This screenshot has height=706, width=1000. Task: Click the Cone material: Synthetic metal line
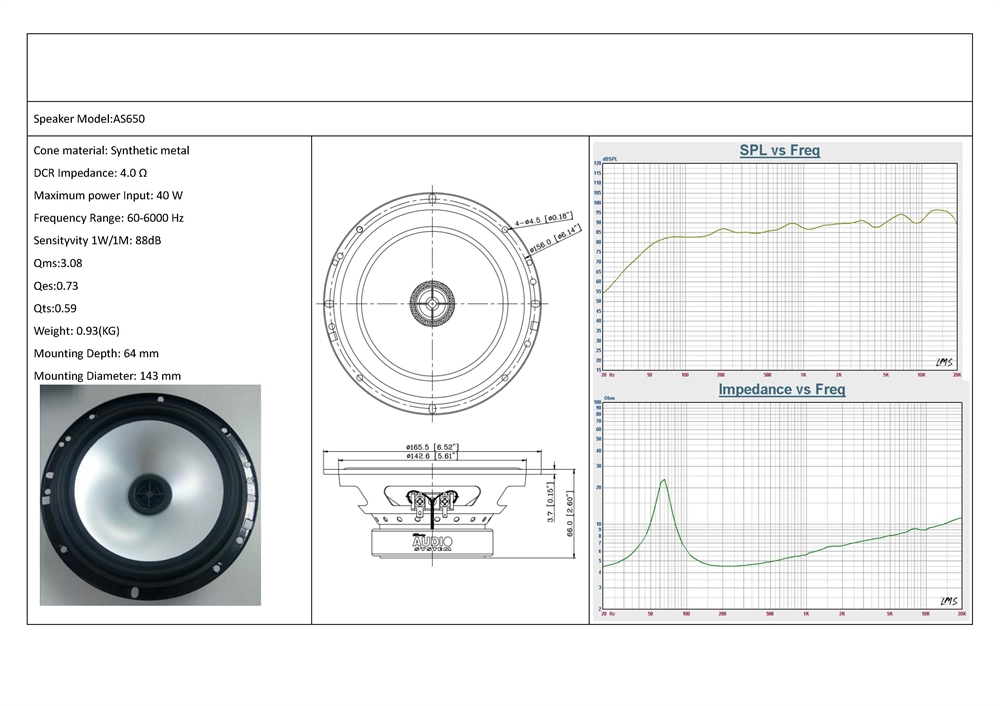(111, 151)
